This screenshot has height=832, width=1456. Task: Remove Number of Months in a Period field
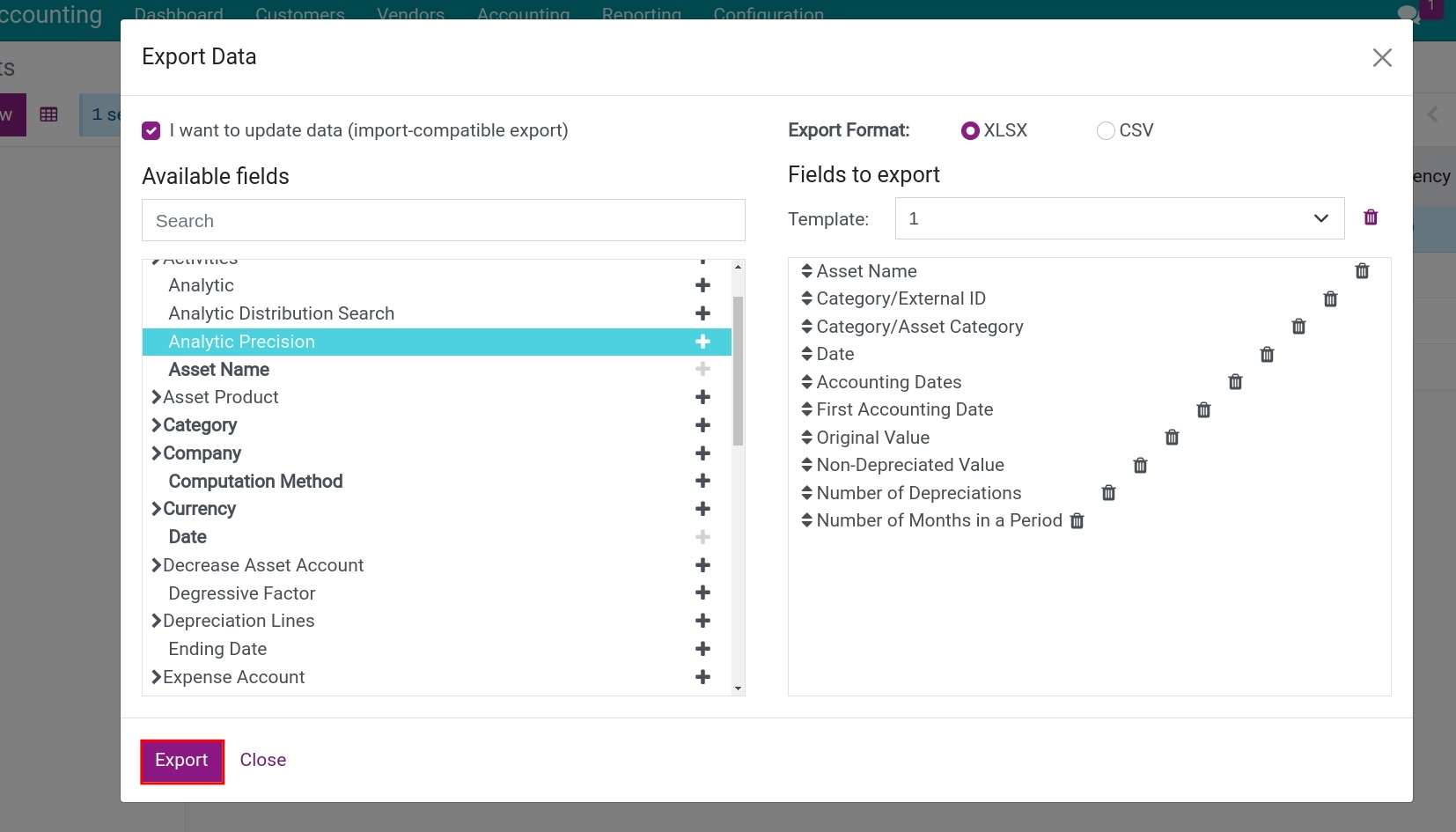(1077, 521)
